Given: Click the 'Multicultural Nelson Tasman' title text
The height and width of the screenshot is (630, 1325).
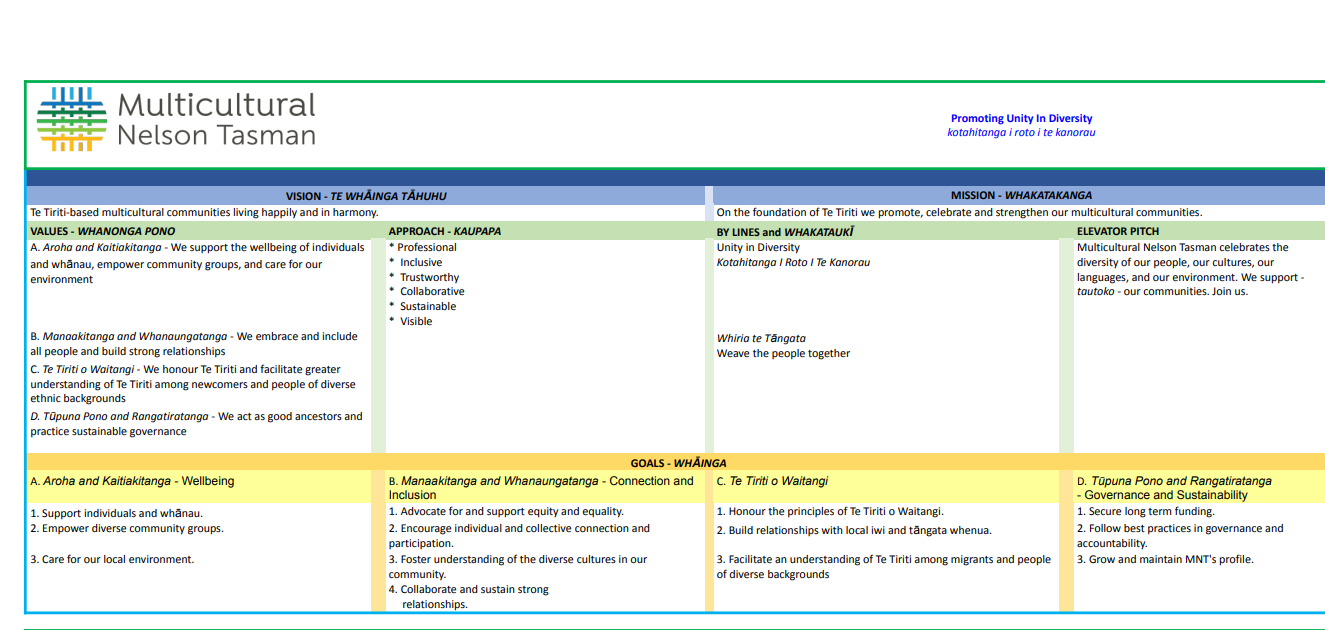Looking at the screenshot, I should point(216,119).
